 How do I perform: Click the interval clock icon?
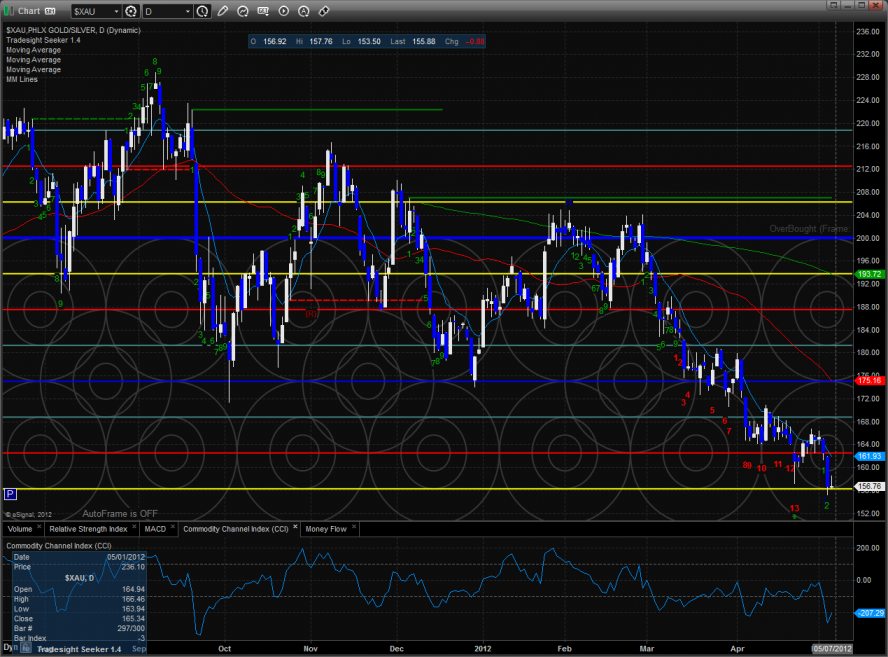[x=204, y=11]
